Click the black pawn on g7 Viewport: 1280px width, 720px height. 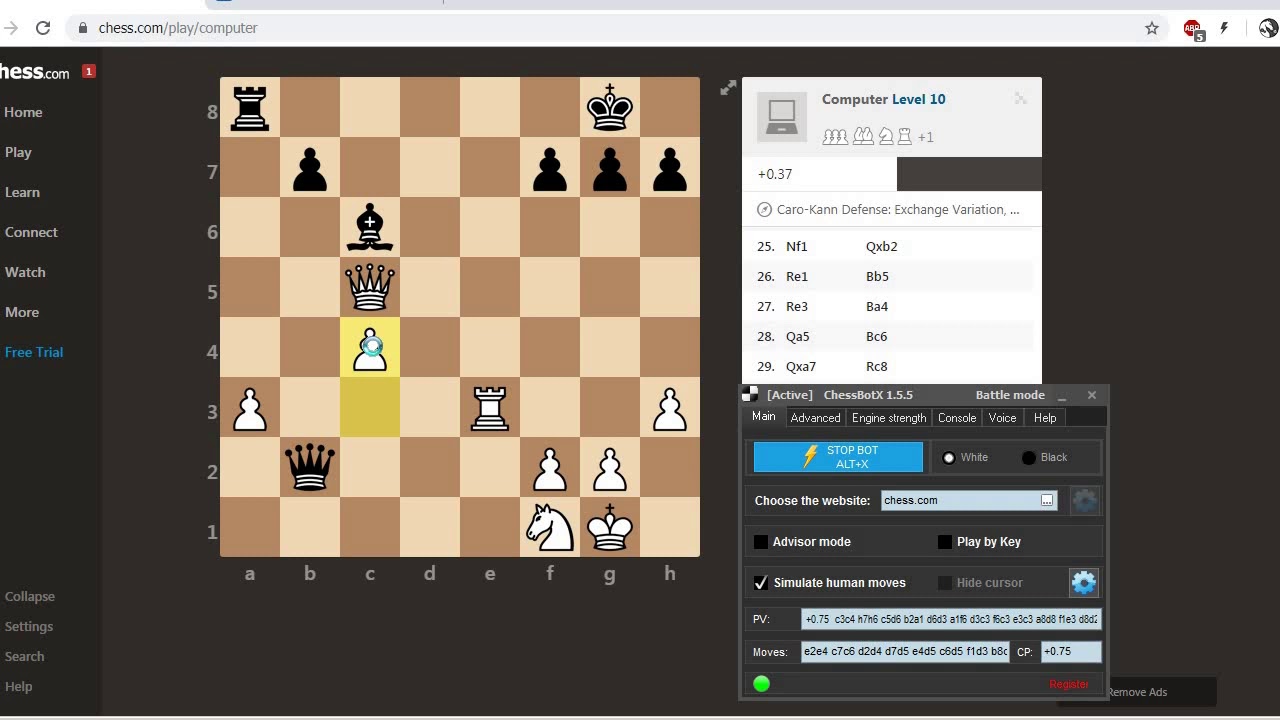click(610, 169)
